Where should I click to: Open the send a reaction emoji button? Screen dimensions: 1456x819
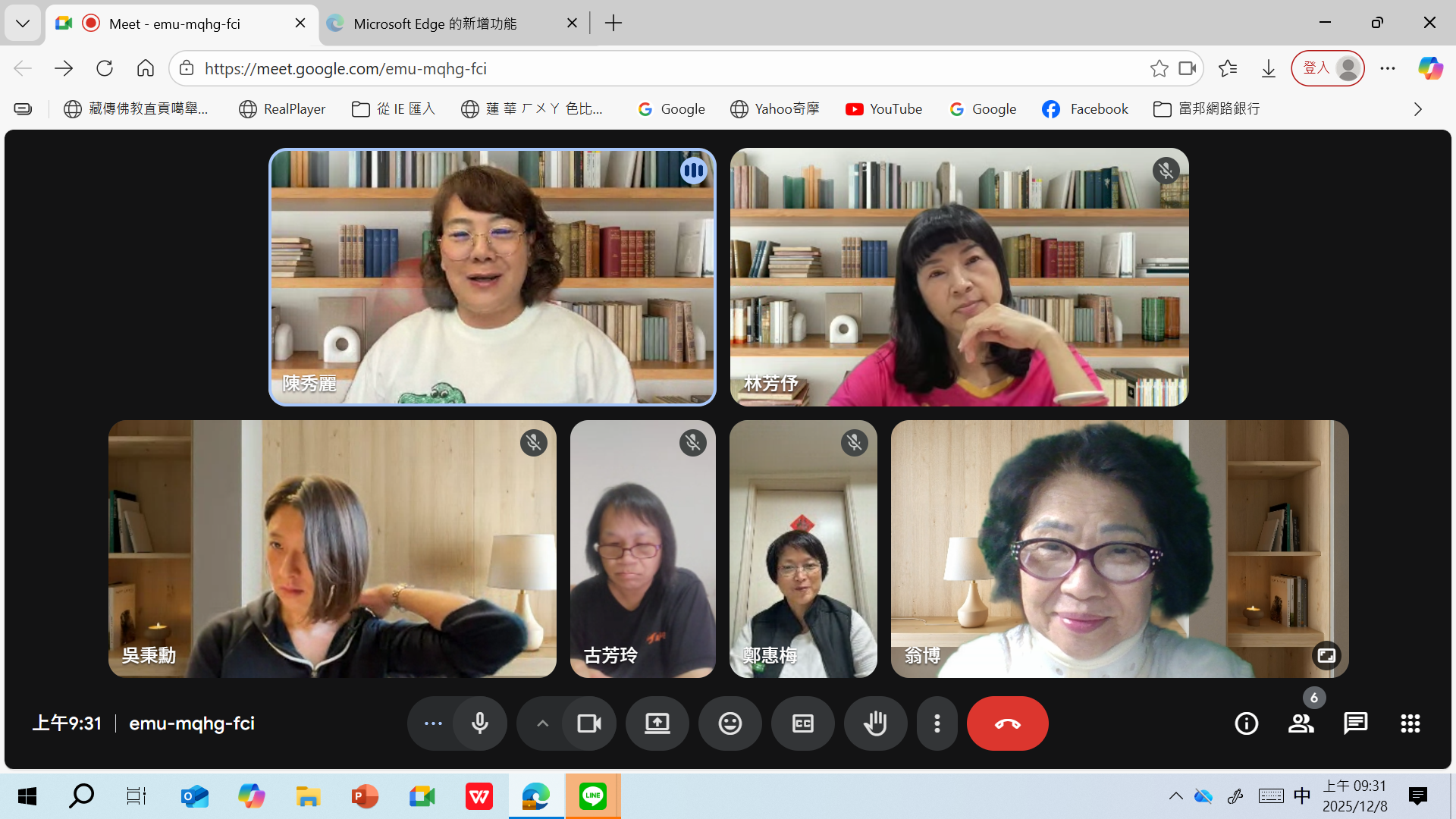[730, 723]
